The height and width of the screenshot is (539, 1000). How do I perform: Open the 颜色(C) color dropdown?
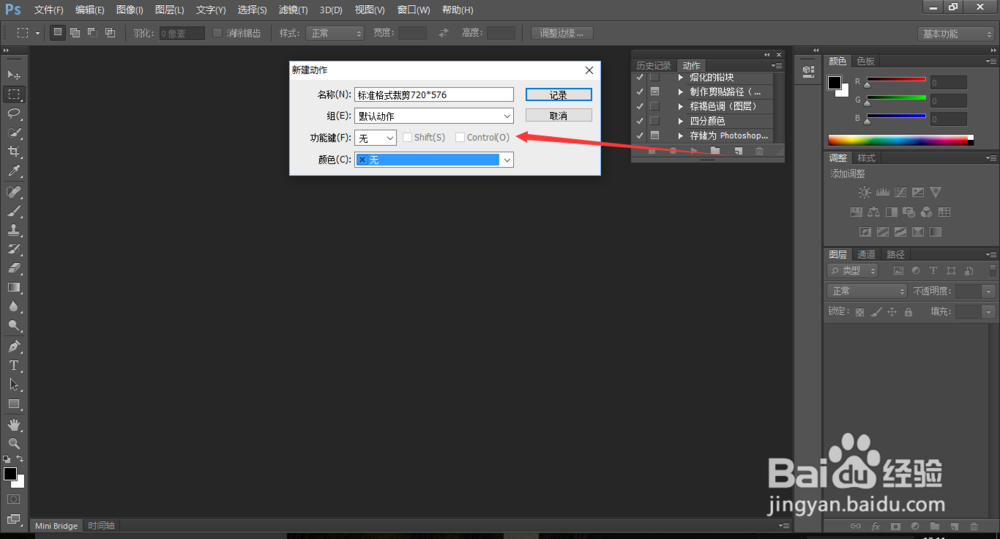434,159
